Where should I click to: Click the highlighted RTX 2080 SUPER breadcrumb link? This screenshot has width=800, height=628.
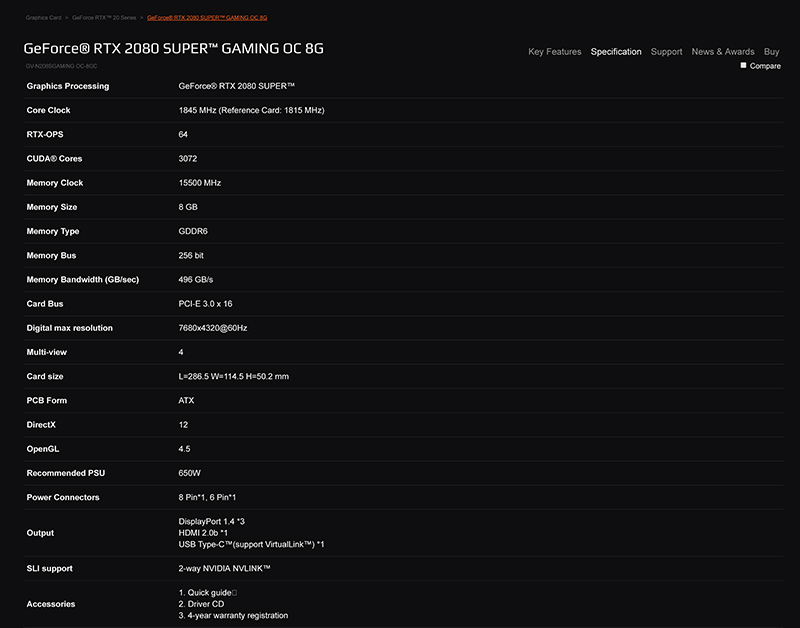[206, 18]
